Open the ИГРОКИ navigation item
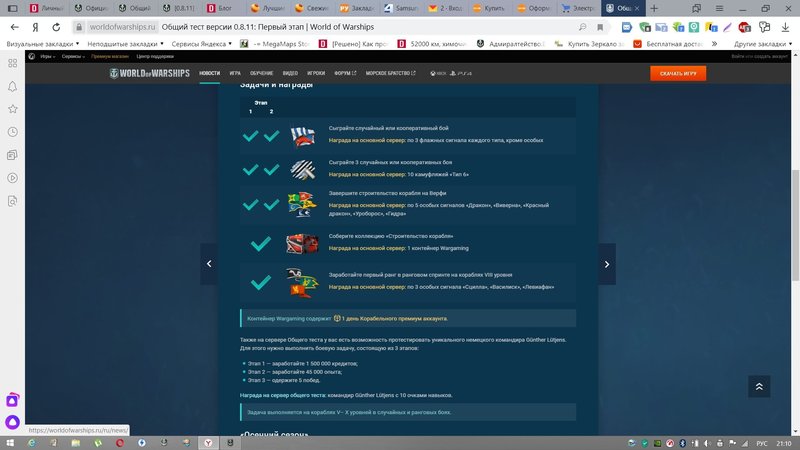 tap(316, 73)
